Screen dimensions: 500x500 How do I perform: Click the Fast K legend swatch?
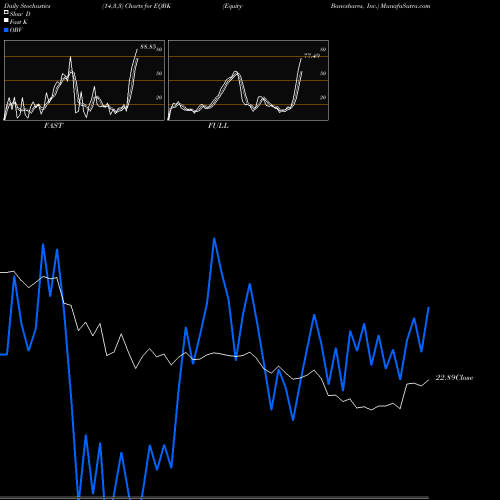[6, 21]
